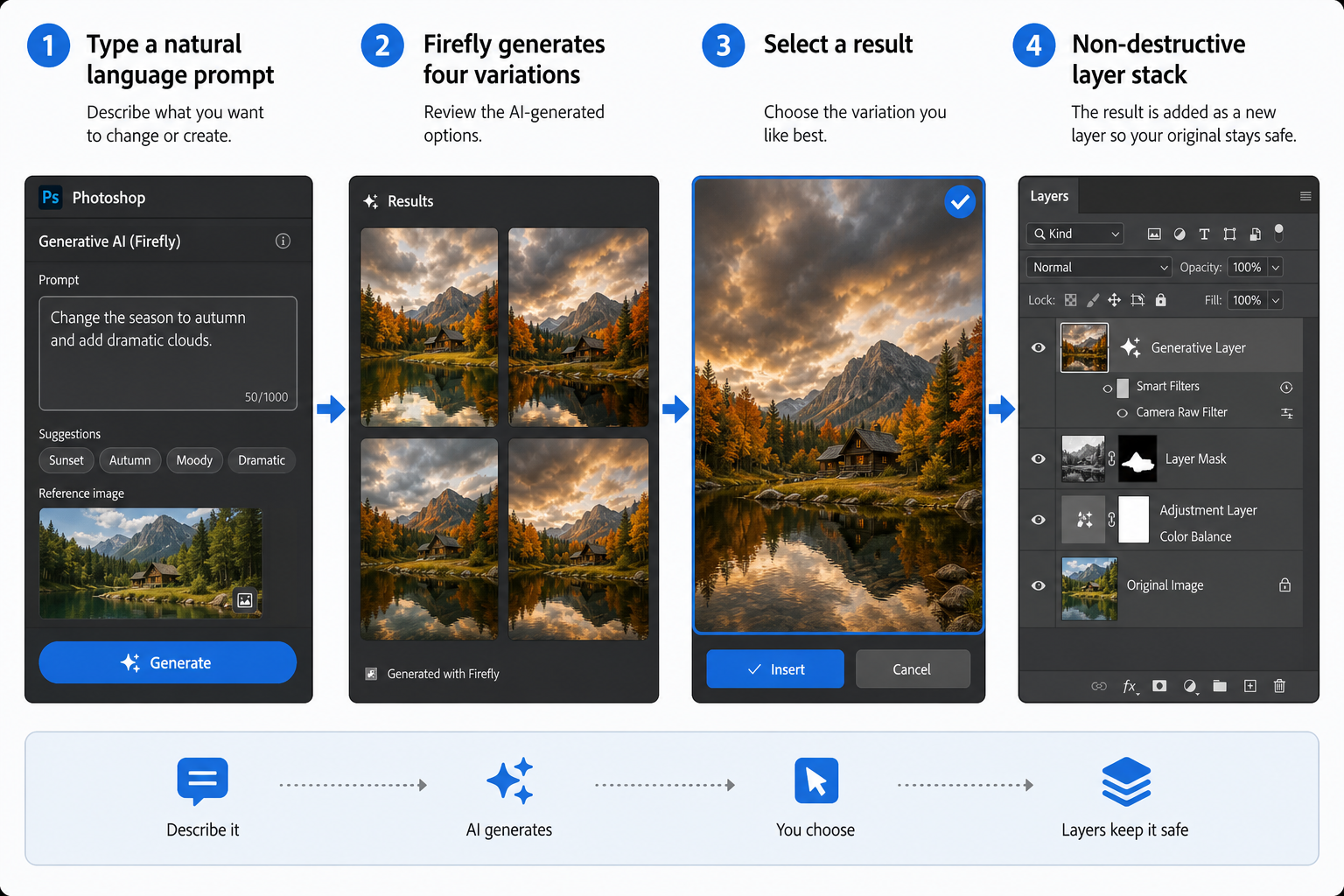Click the image picker icon on the reference image
Viewport: 1344px width, 896px height.
coord(245,600)
